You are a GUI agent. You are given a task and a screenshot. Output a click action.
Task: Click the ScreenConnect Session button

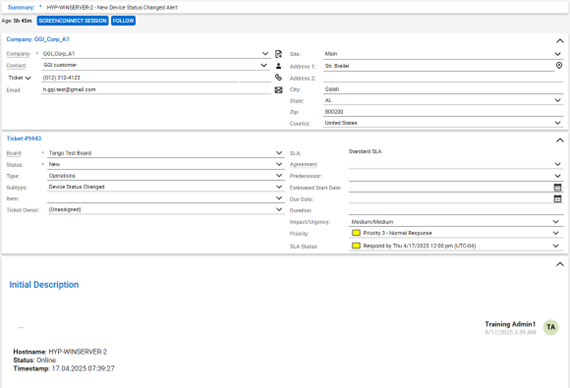[73, 21]
